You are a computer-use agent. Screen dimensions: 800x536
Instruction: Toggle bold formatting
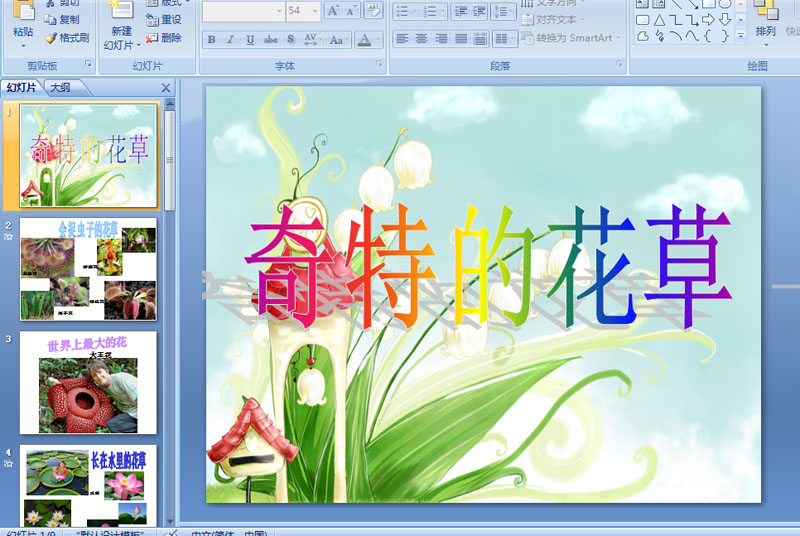211,40
